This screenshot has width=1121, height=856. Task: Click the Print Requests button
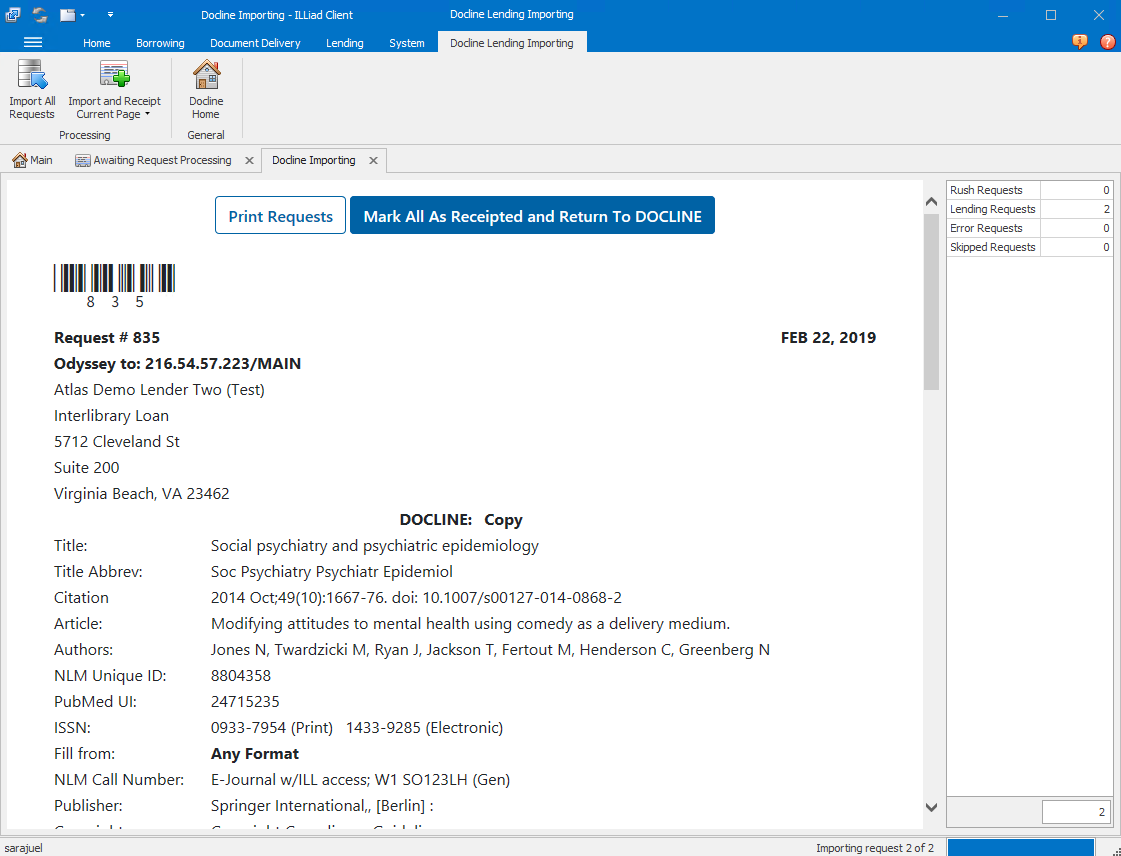tap(280, 214)
